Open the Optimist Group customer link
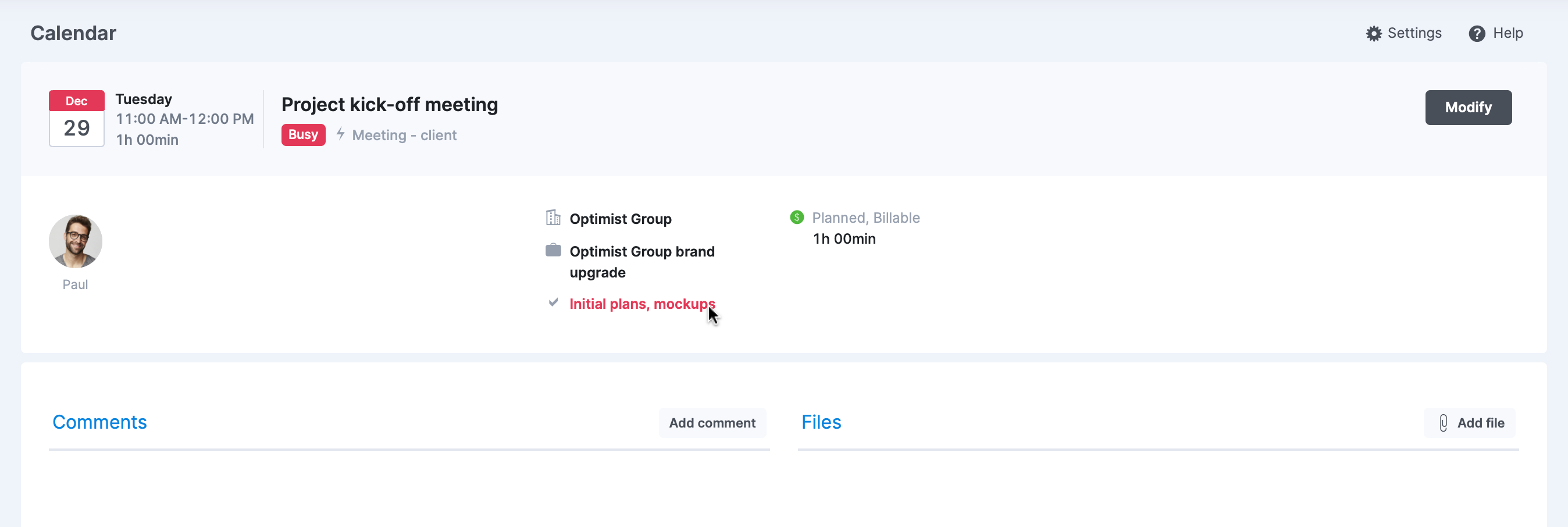Screen dimensions: 1568x527 (619, 219)
